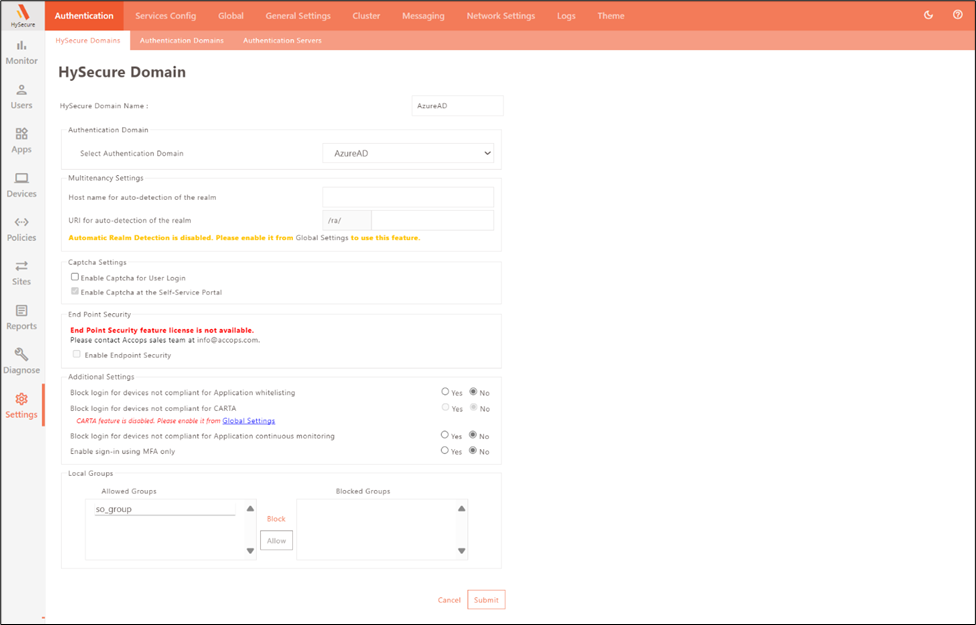The height and width of the screenshot is (625, 976).
Task: Expand Select Authentication Domain dropdown
Action: 408,153
